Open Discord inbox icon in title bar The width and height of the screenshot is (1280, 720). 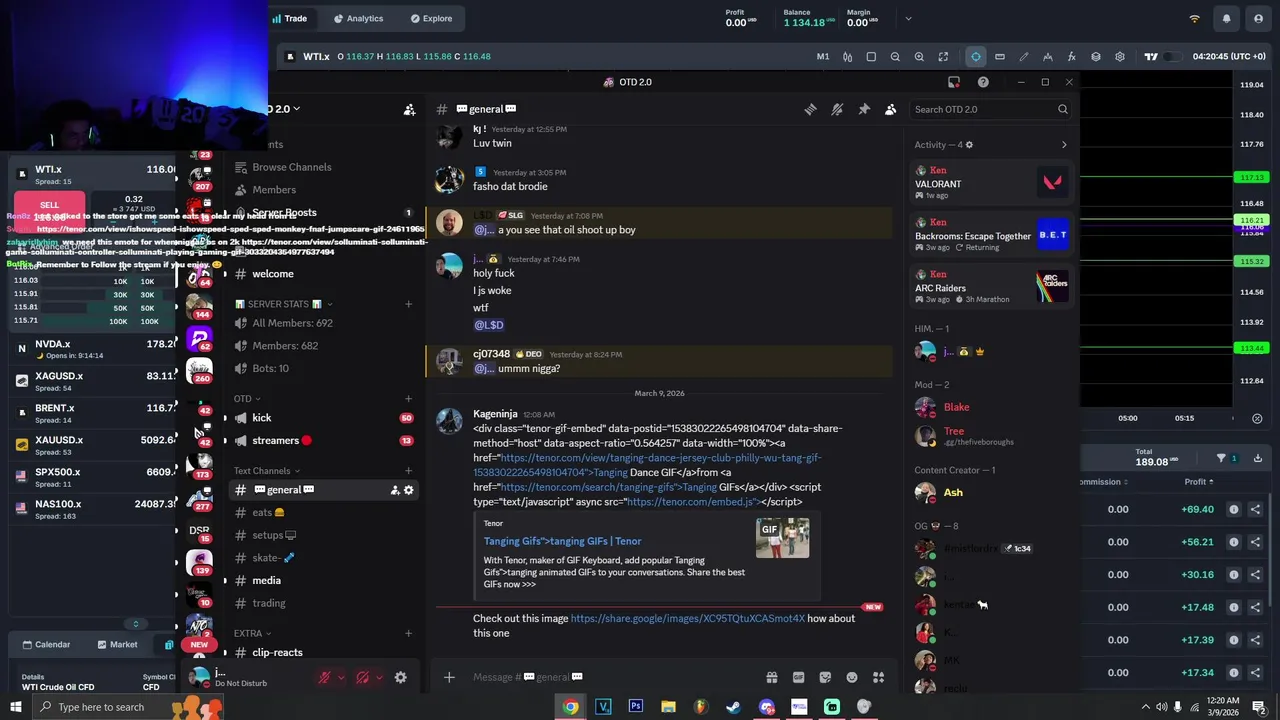point(954,82)
